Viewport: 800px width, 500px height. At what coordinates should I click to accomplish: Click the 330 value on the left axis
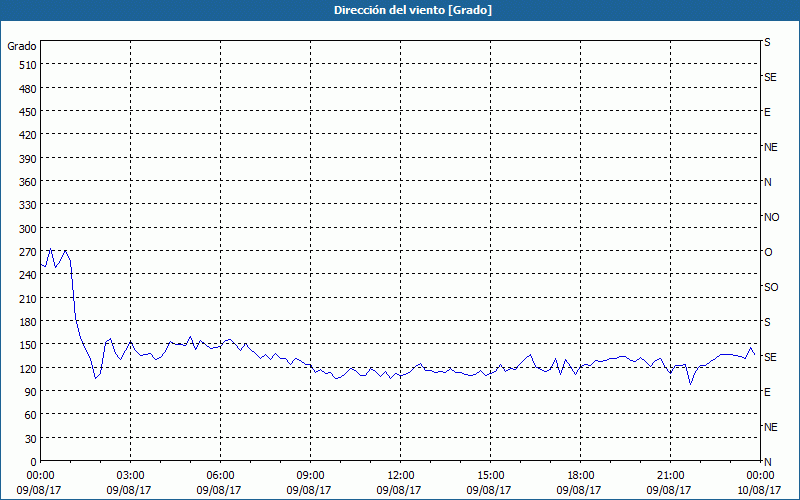[x=28, y=205]
